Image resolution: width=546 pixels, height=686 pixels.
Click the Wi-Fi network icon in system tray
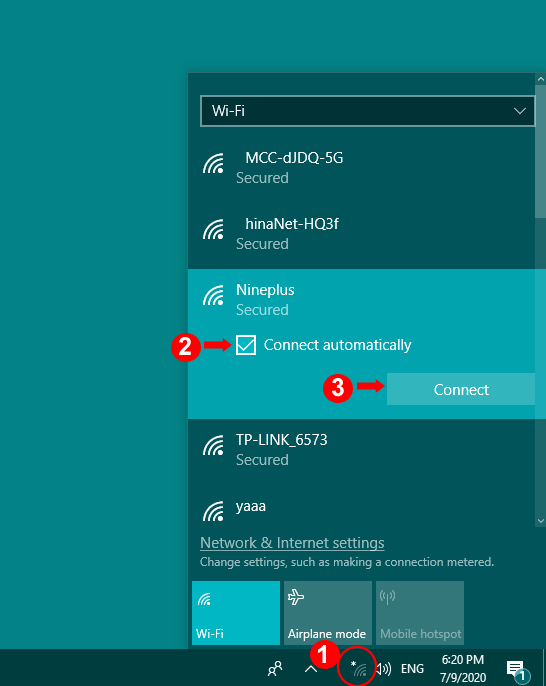[x=359, y=668]
